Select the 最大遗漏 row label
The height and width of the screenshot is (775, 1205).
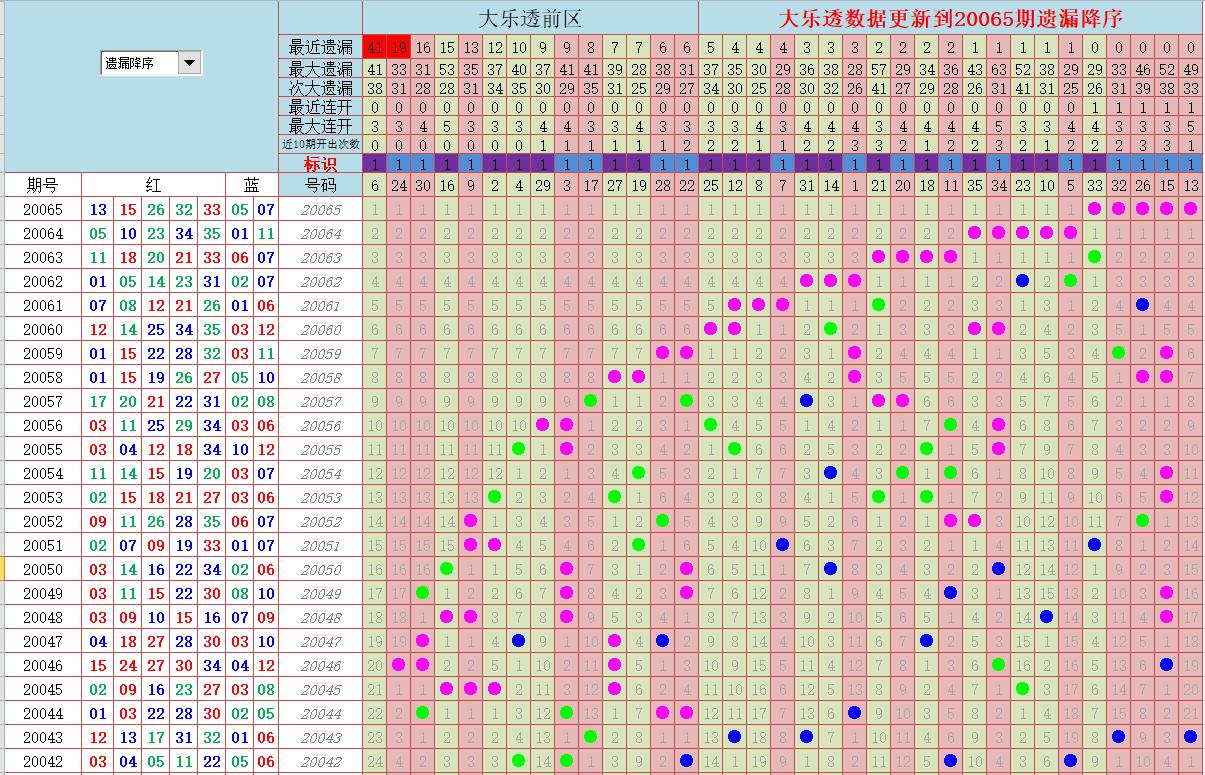(x=320, y=69)
